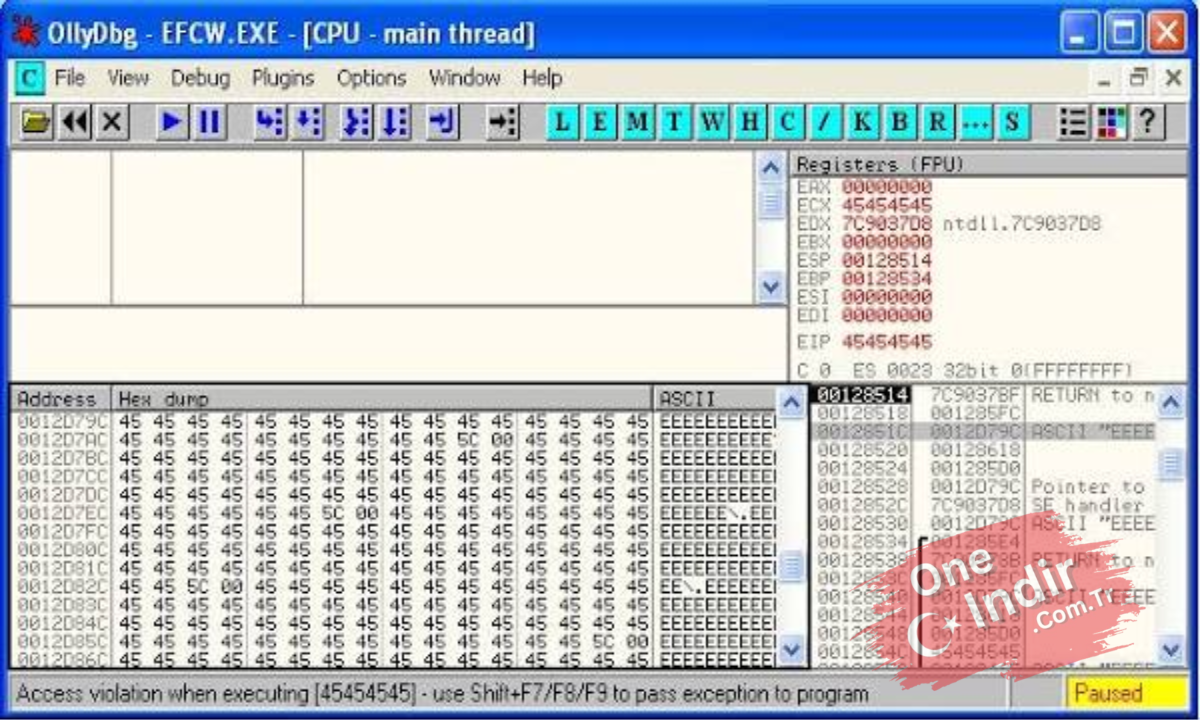
Task: Click the Trace into toolbar icon
Action: [x=355, y=122]
